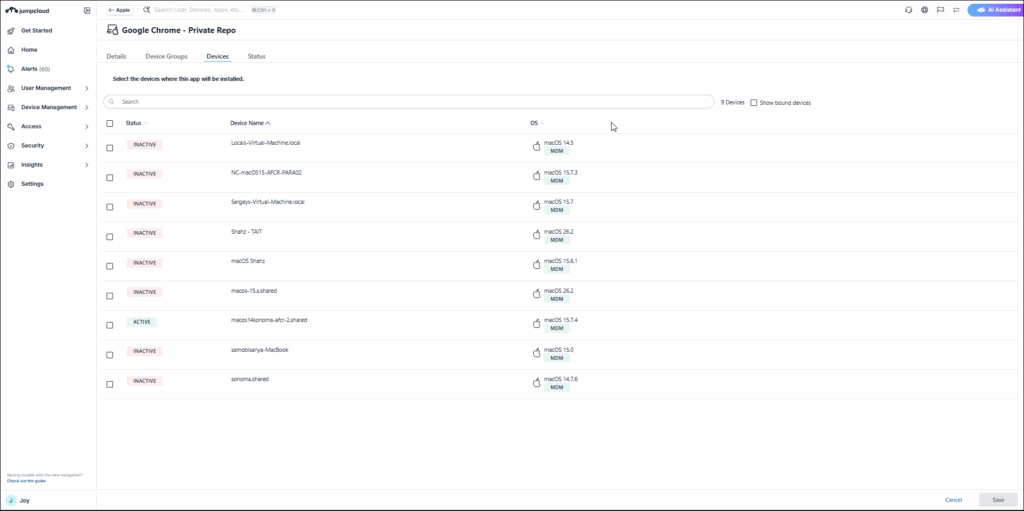Enable the Show bound devices checkbox
1024x511 pixels.
(754, 102)
